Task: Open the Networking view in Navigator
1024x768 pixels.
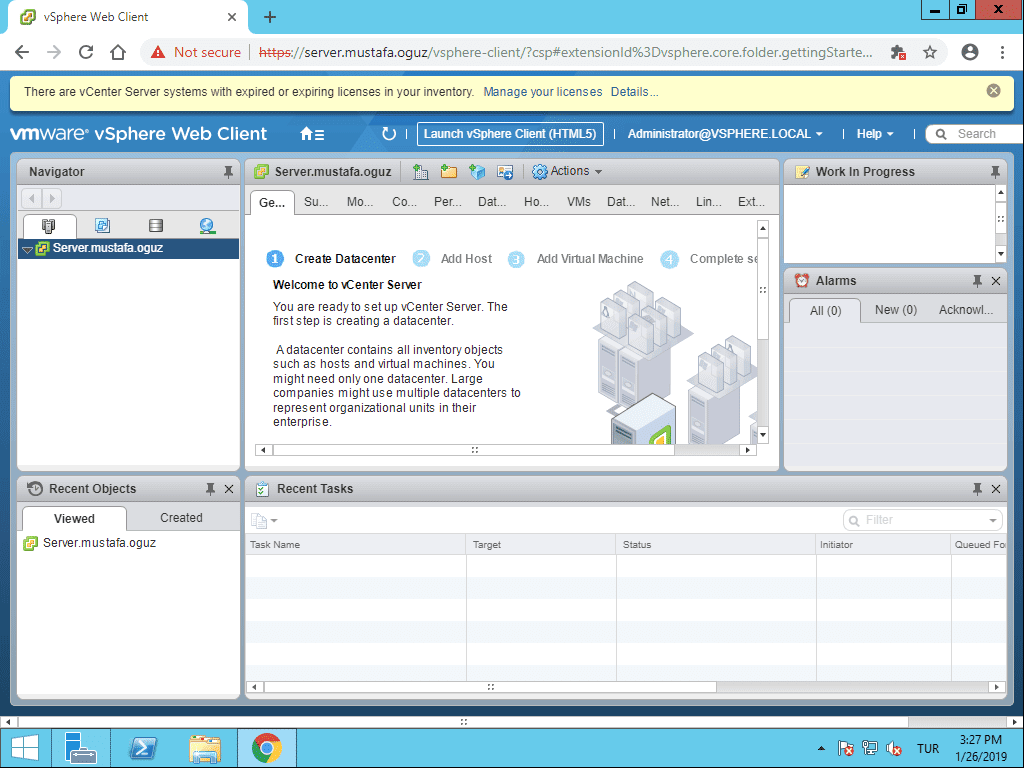Action: (x=206, y=225)
